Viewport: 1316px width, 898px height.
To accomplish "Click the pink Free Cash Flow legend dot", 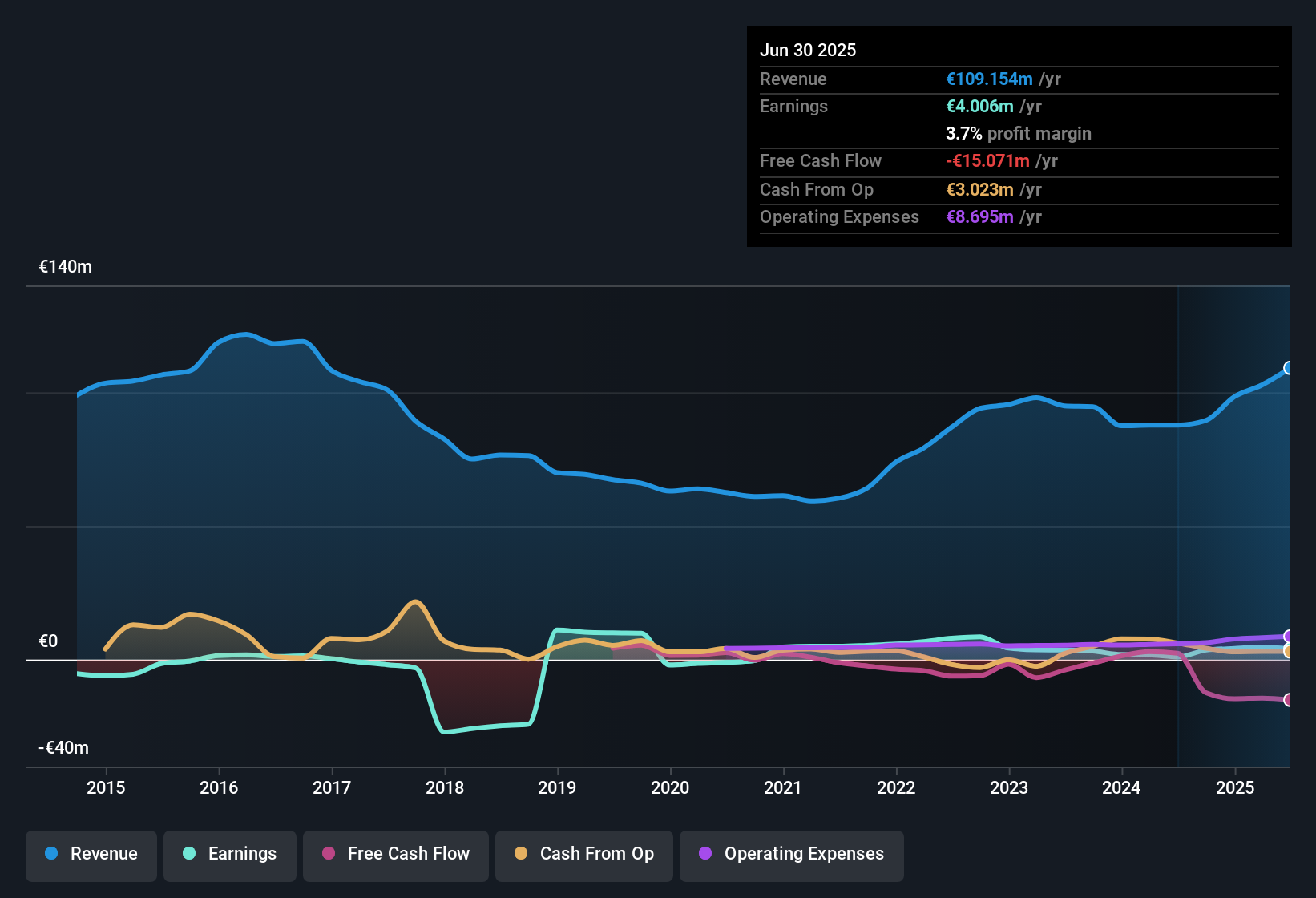I will 329,854.
